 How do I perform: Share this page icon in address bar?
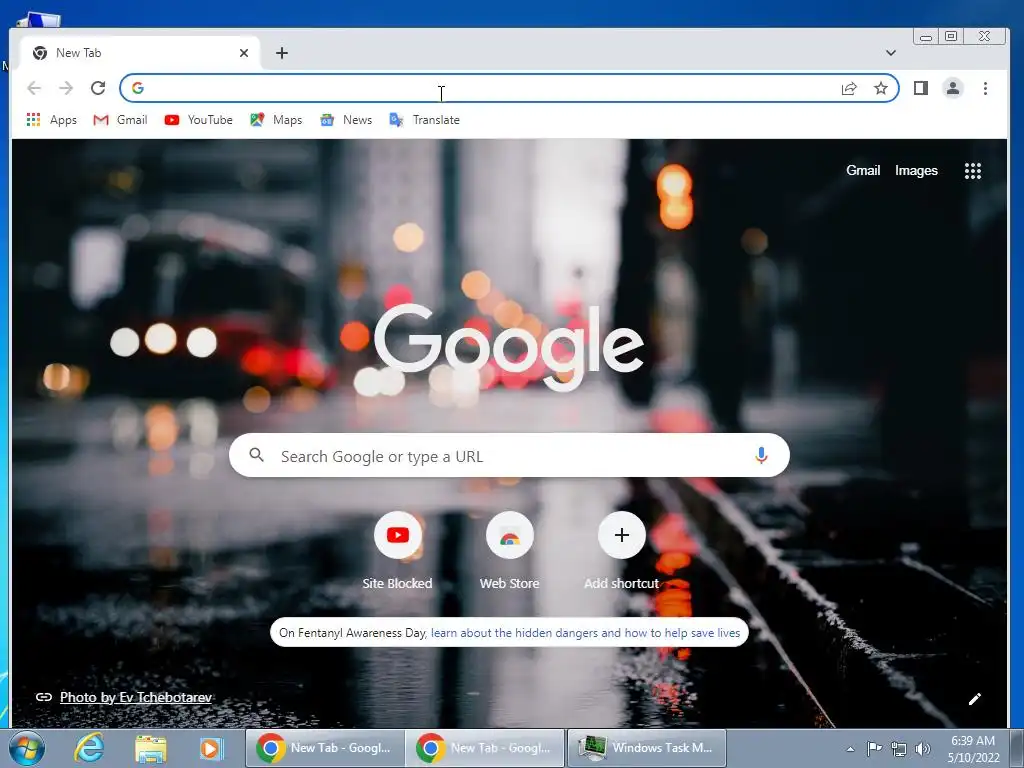coord(849,88)
